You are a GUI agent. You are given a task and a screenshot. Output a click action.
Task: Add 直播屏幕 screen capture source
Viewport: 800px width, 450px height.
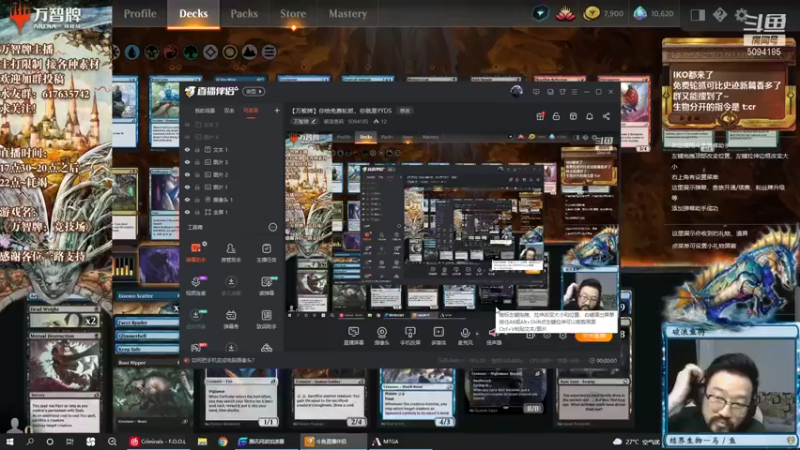coord(353,336)
